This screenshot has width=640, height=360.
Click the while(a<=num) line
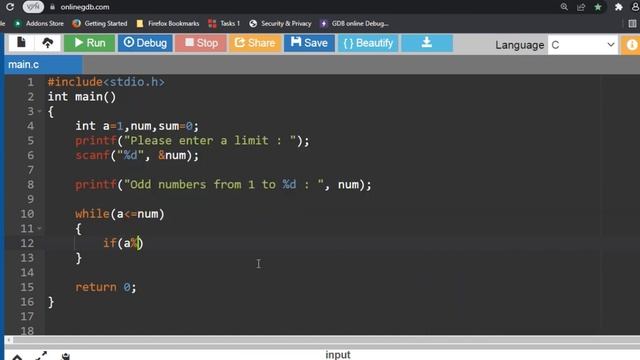[120, 214]
